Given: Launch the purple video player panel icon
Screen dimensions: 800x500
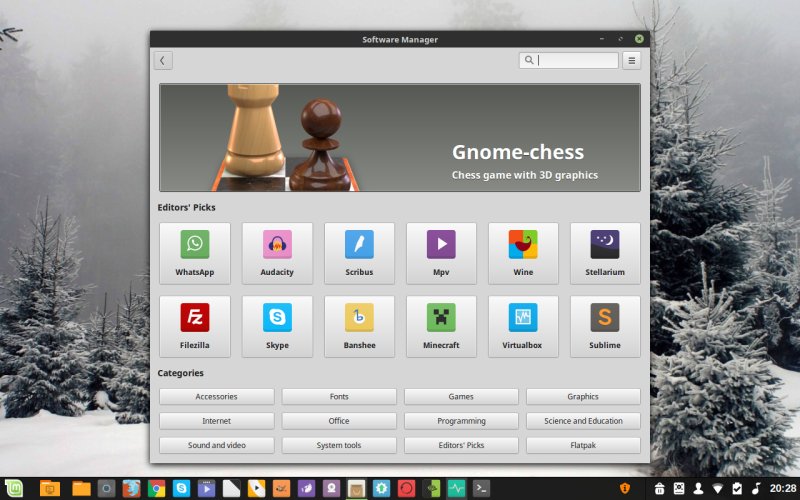Looking at the screenshot, I should pyautogui.click(x=206, y=489).
